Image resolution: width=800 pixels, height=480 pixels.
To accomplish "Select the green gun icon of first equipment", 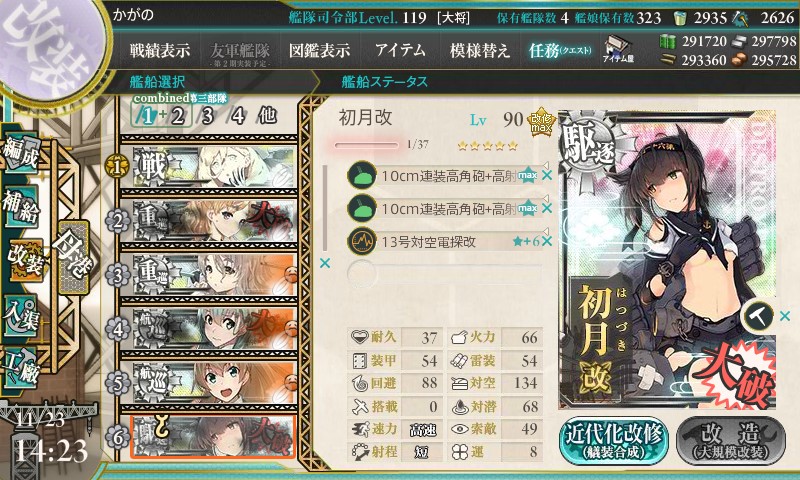I will pyautogui.click(x=361, y=175).
